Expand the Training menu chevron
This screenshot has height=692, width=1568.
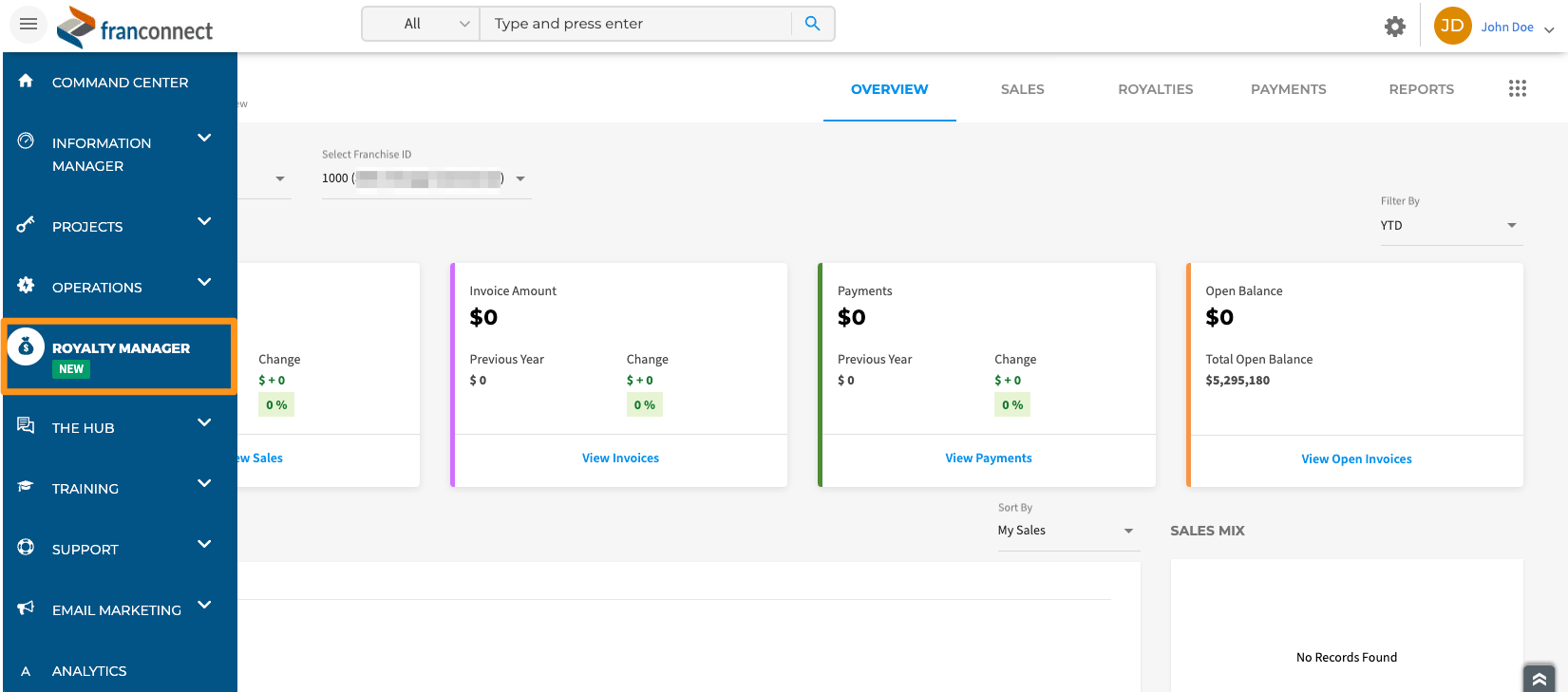[x=204, y=483]
